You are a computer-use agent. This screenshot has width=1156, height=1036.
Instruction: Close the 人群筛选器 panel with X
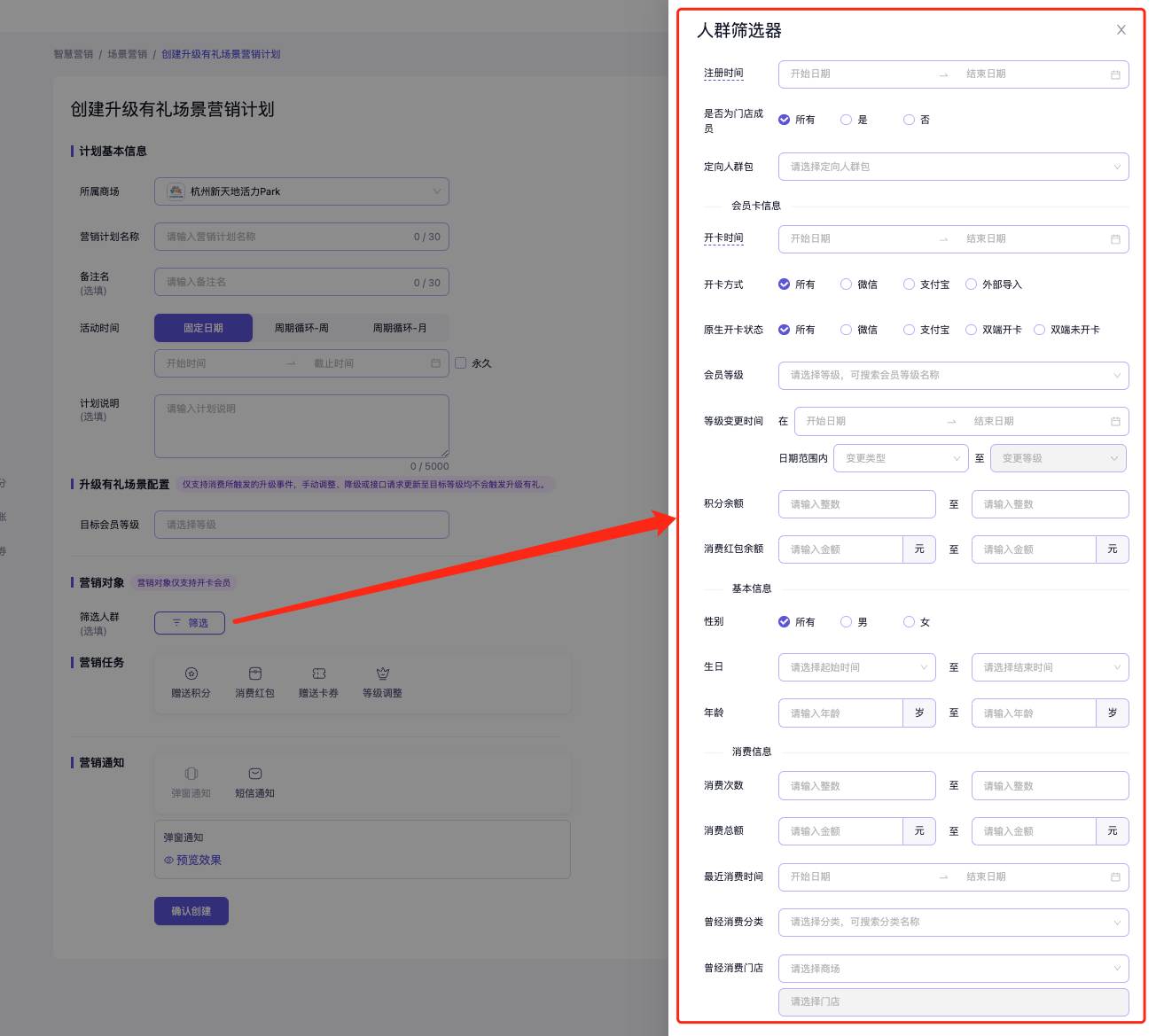point(1121,30)
